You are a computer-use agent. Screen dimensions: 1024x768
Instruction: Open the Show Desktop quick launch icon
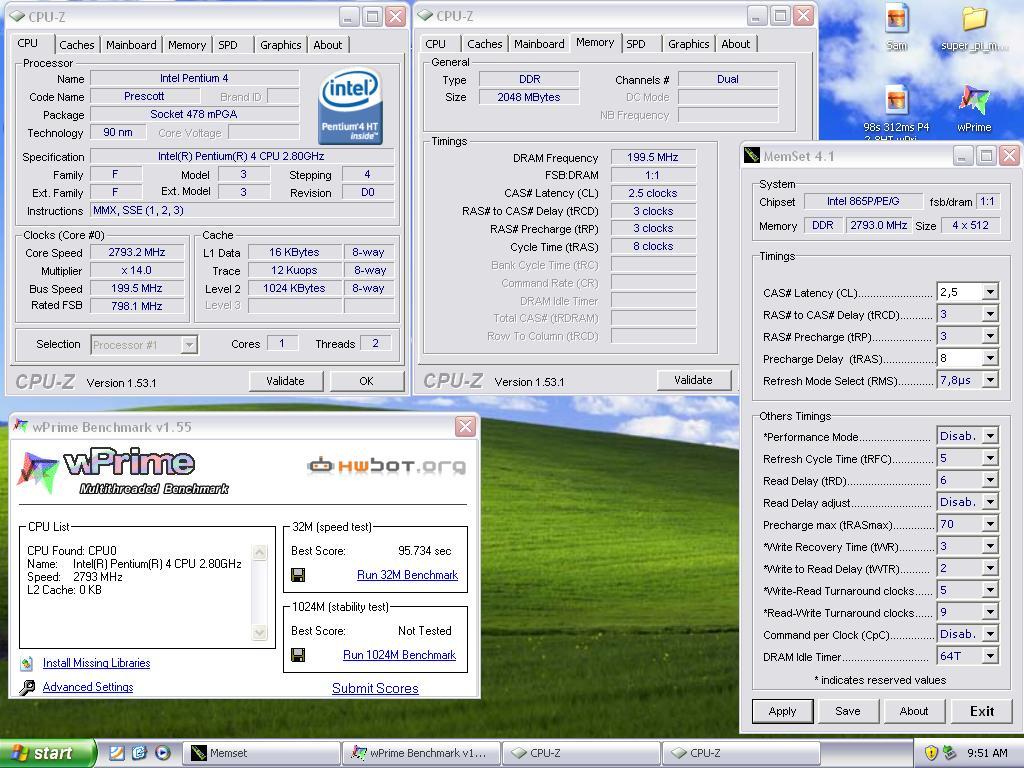[116, 753]
